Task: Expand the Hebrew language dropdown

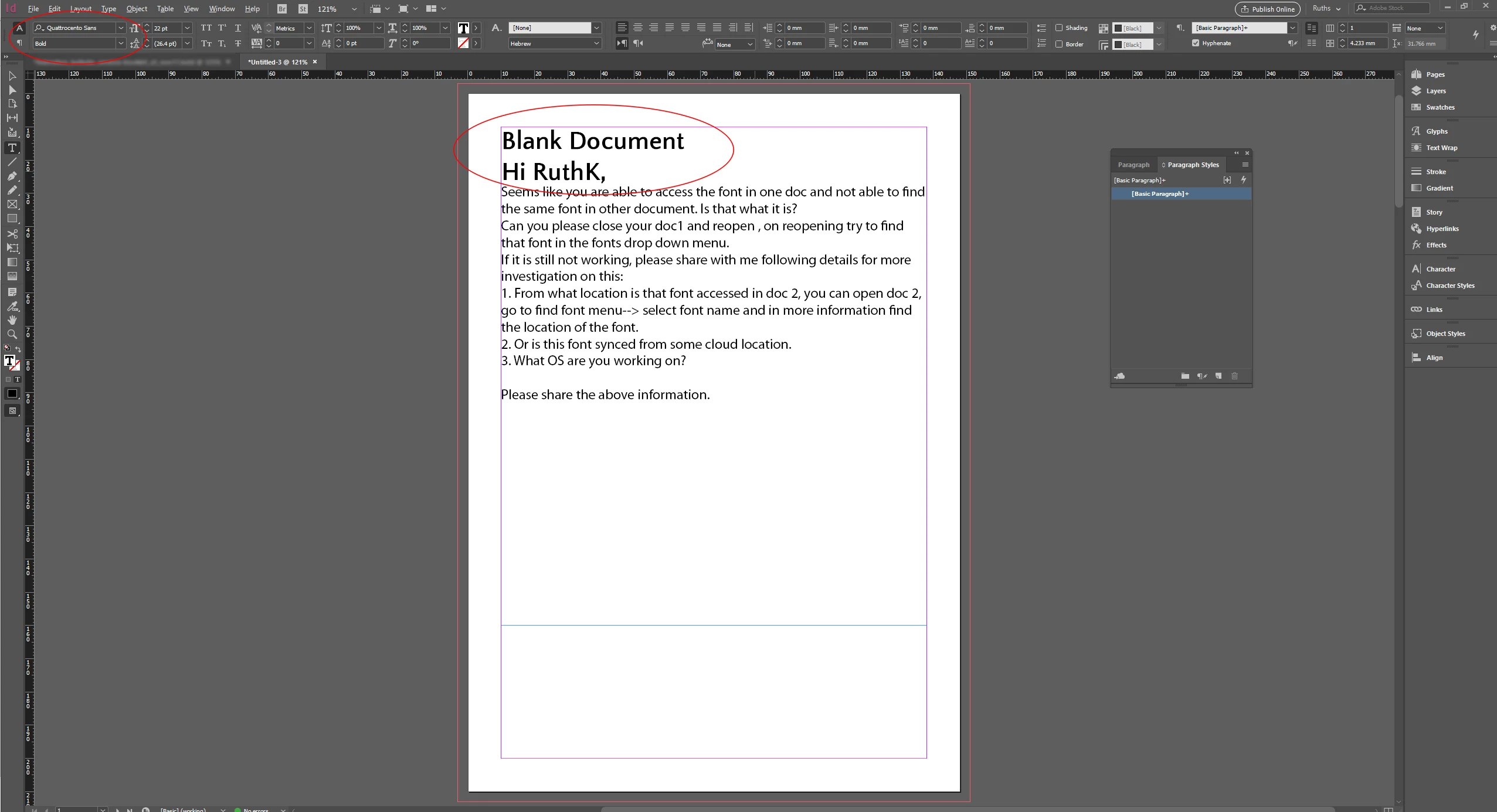Action: (x=596, y=43)
